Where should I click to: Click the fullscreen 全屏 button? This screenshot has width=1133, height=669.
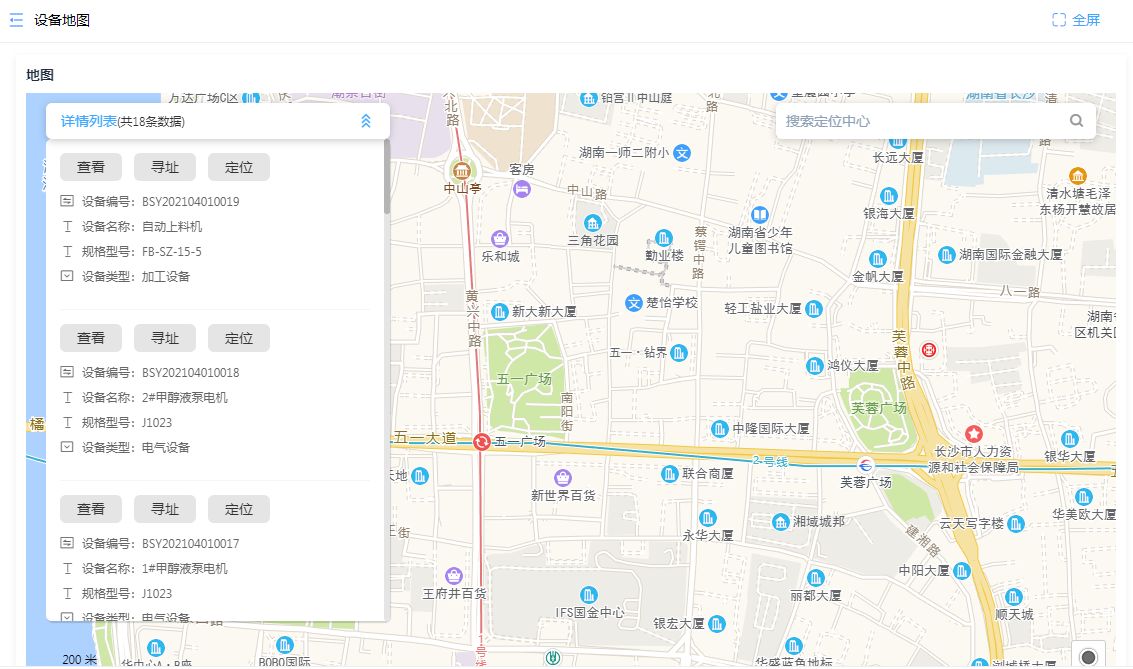click(x=1076, y=20)
